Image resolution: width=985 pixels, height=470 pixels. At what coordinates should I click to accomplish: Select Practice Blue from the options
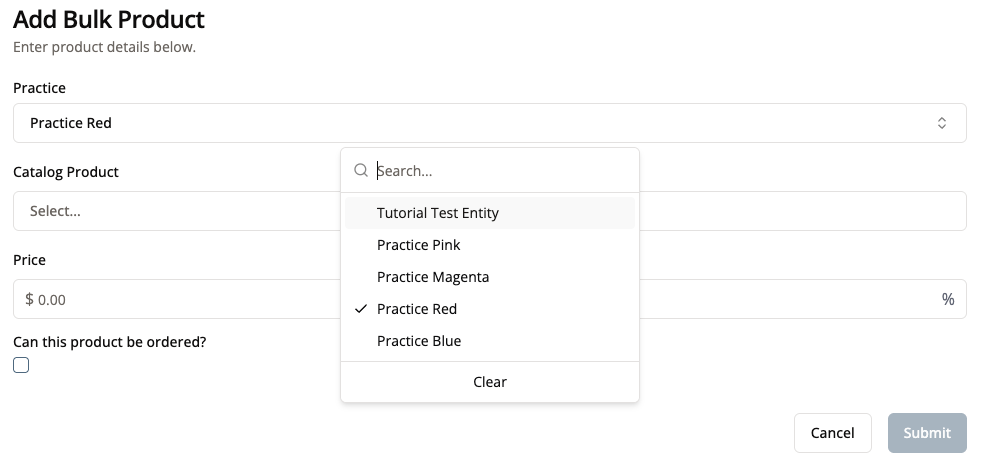pyautogui.click(x=419, y=341)
